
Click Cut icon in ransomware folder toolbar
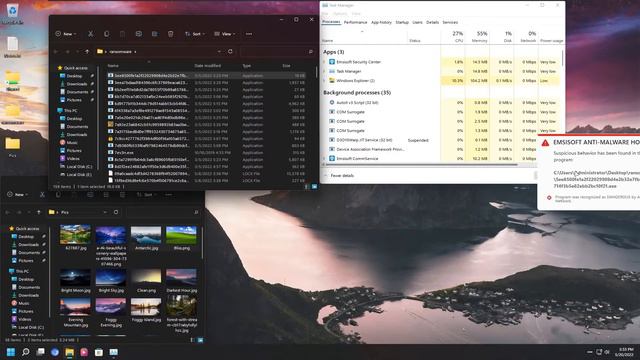point(91,34)
